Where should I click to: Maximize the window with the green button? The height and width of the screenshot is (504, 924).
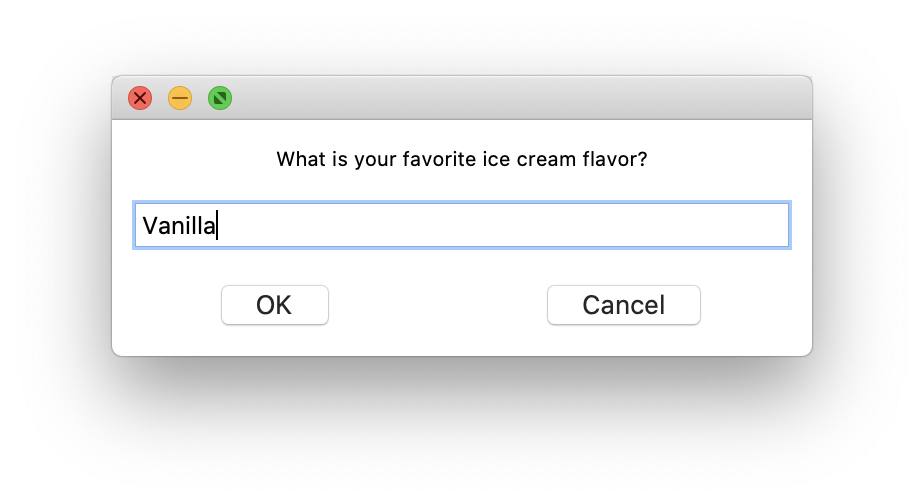coord(220,98)
